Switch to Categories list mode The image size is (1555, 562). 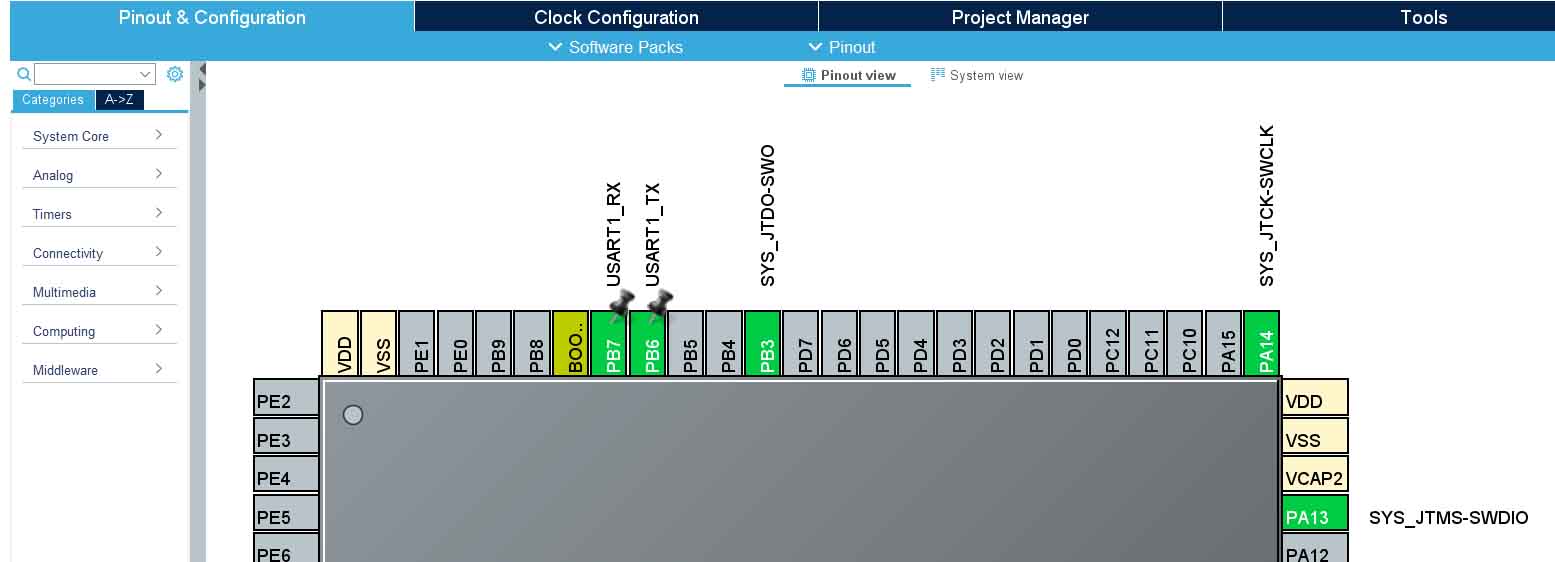53,100
